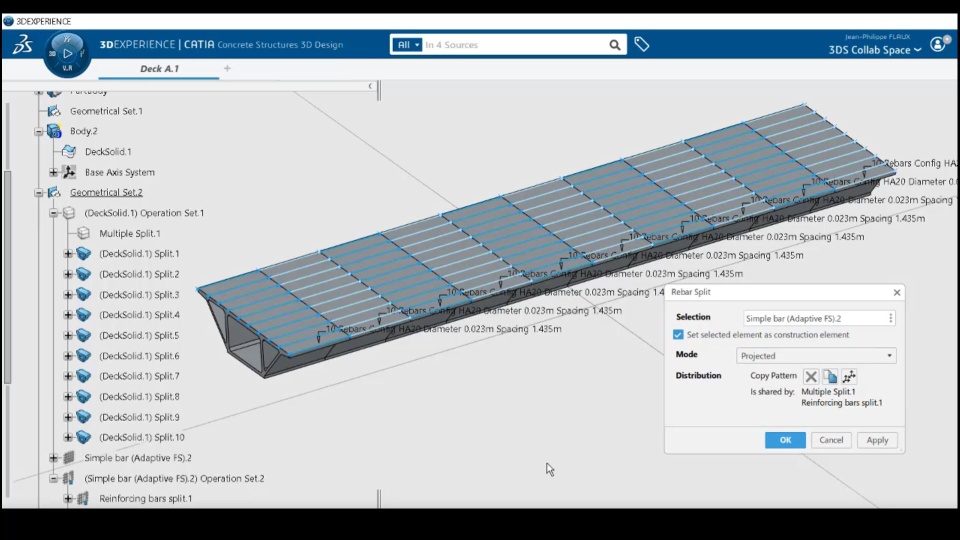Select Geometrical Set.1 label
The height and width of the screenshot is (540, 960).
tap(106, 111)
